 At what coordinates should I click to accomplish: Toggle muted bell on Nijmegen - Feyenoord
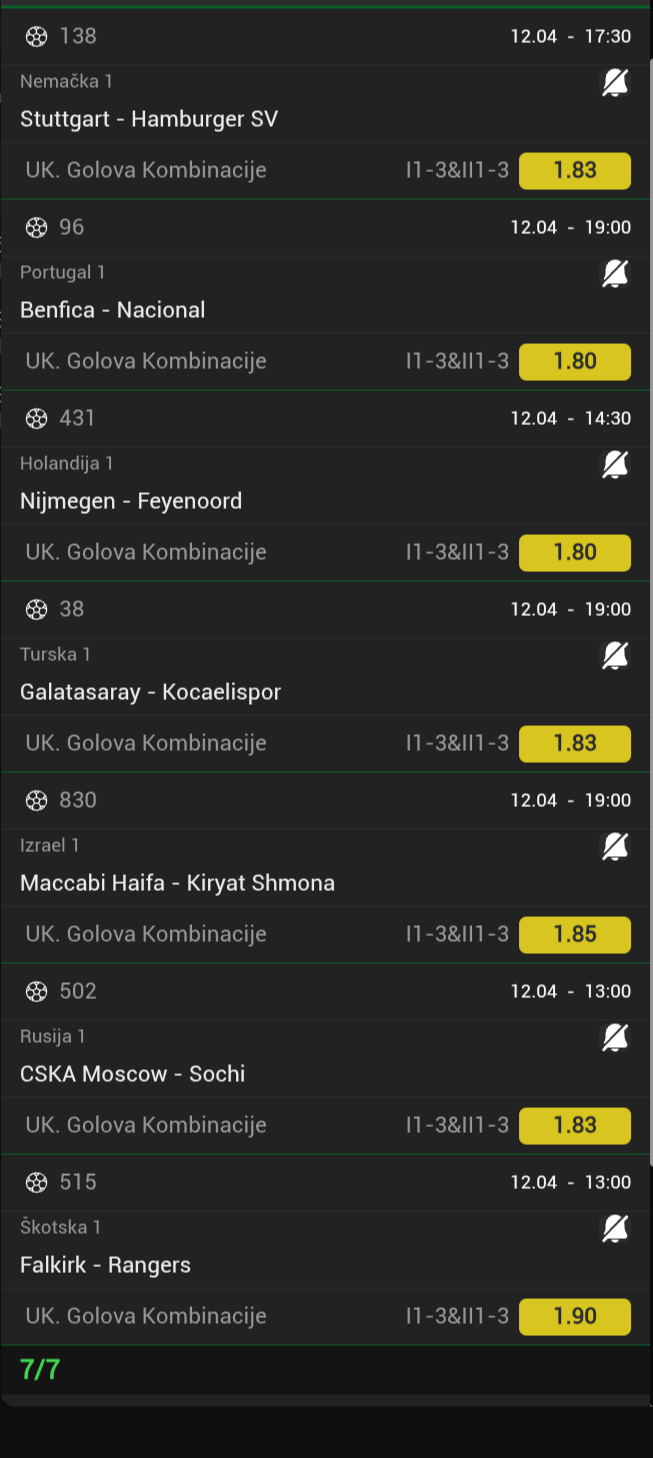tap(615, 465)
